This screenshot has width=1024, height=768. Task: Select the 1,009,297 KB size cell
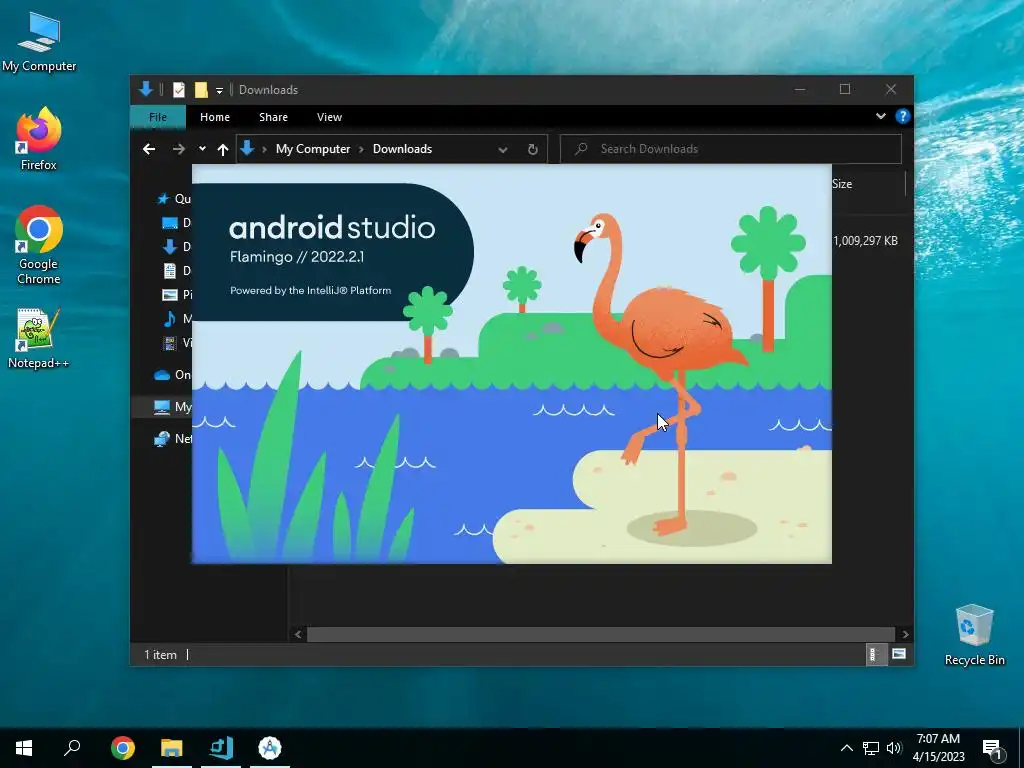point(865,241)
